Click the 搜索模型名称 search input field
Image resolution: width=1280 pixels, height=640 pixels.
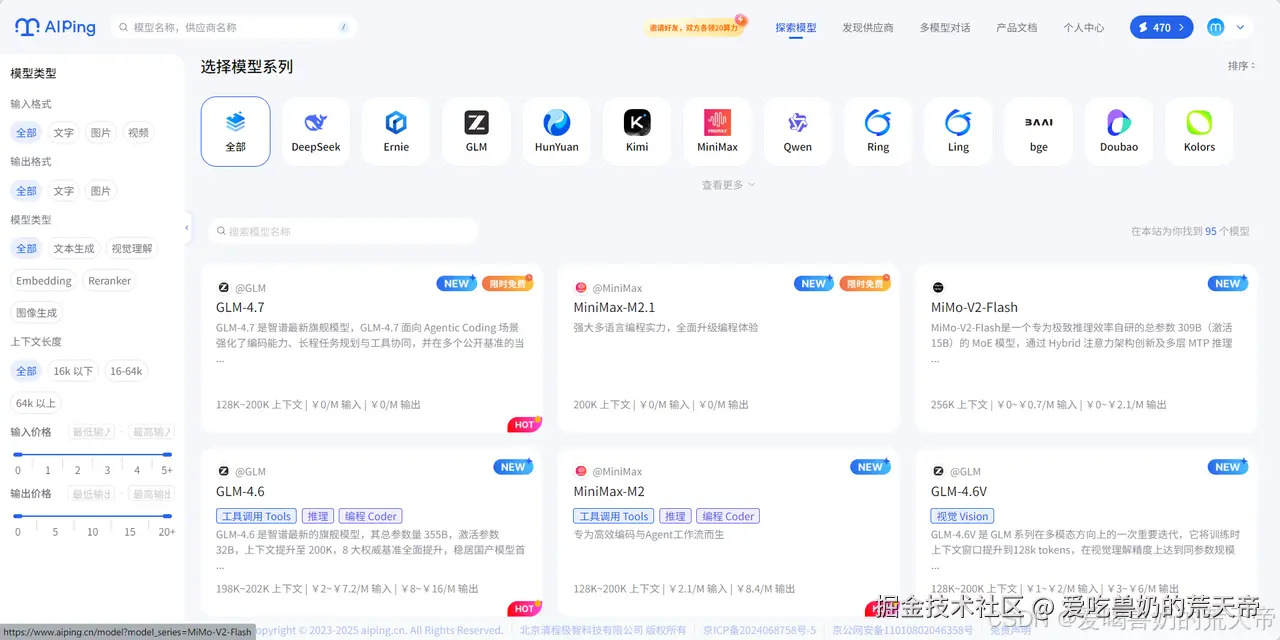point(343,230)
